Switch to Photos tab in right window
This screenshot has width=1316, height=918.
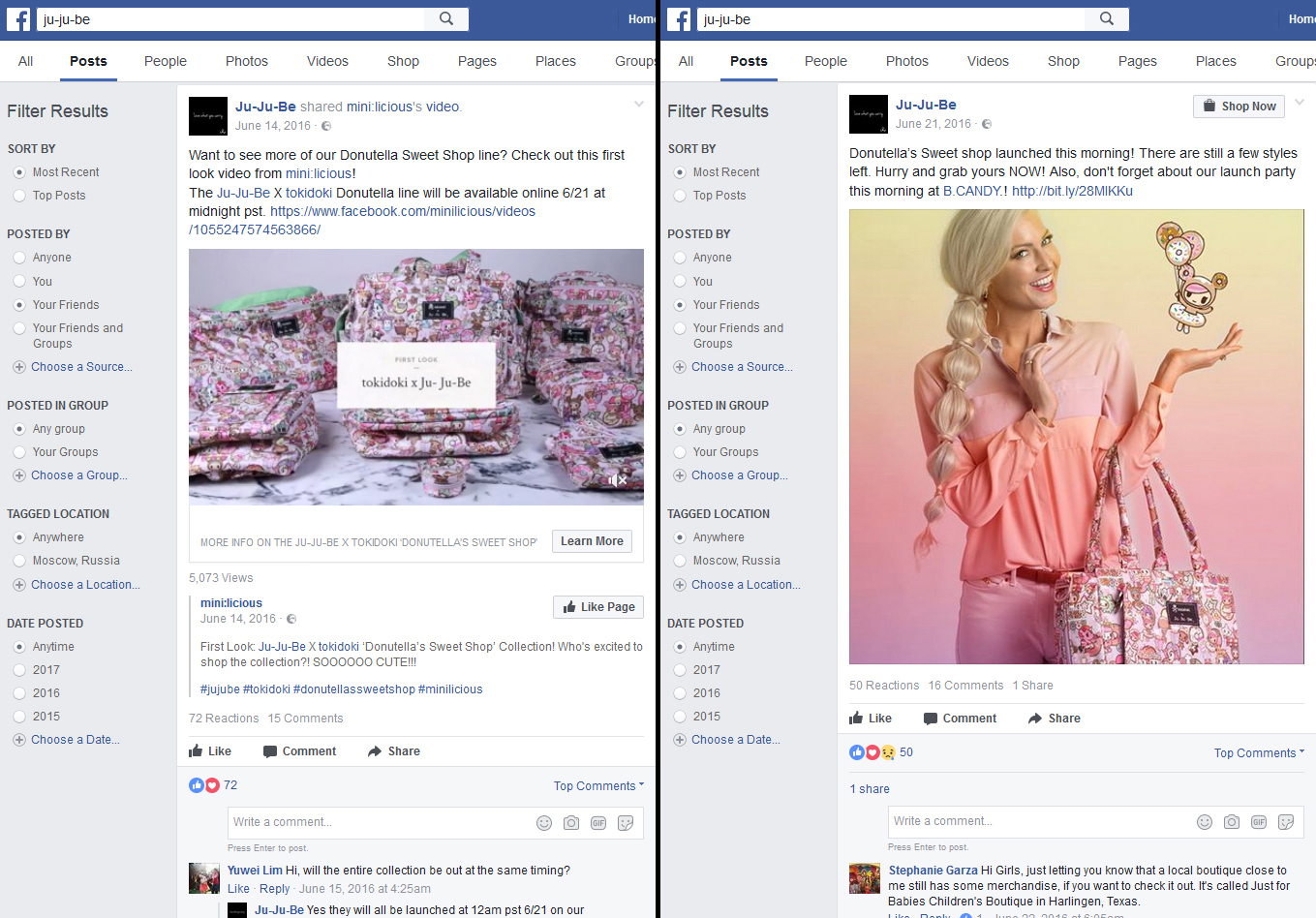(x=907, y=61)
